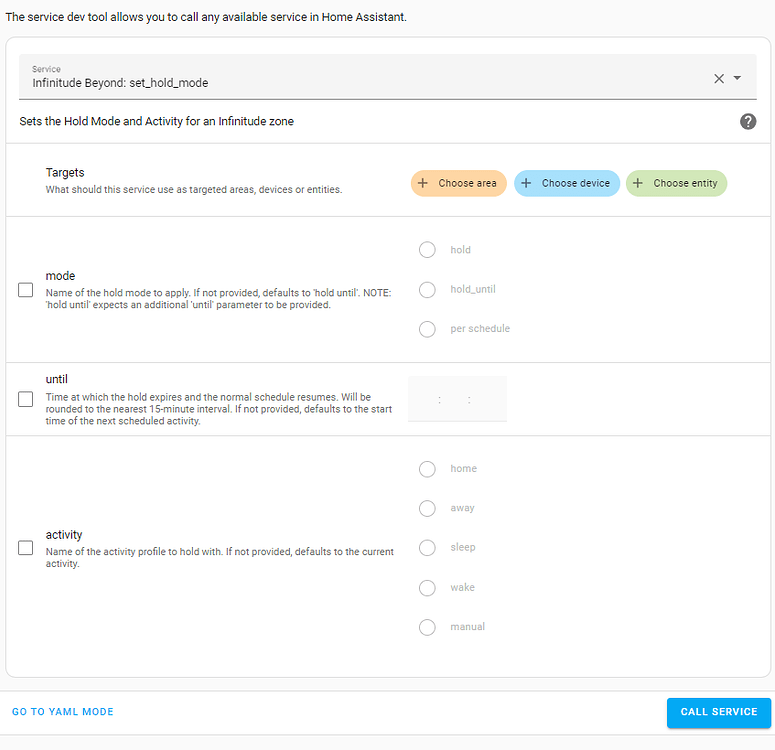Select the per schedule radio option
The height and width of the screenshot is (750, 775).
pyautogui.click(x=427, y=329)
